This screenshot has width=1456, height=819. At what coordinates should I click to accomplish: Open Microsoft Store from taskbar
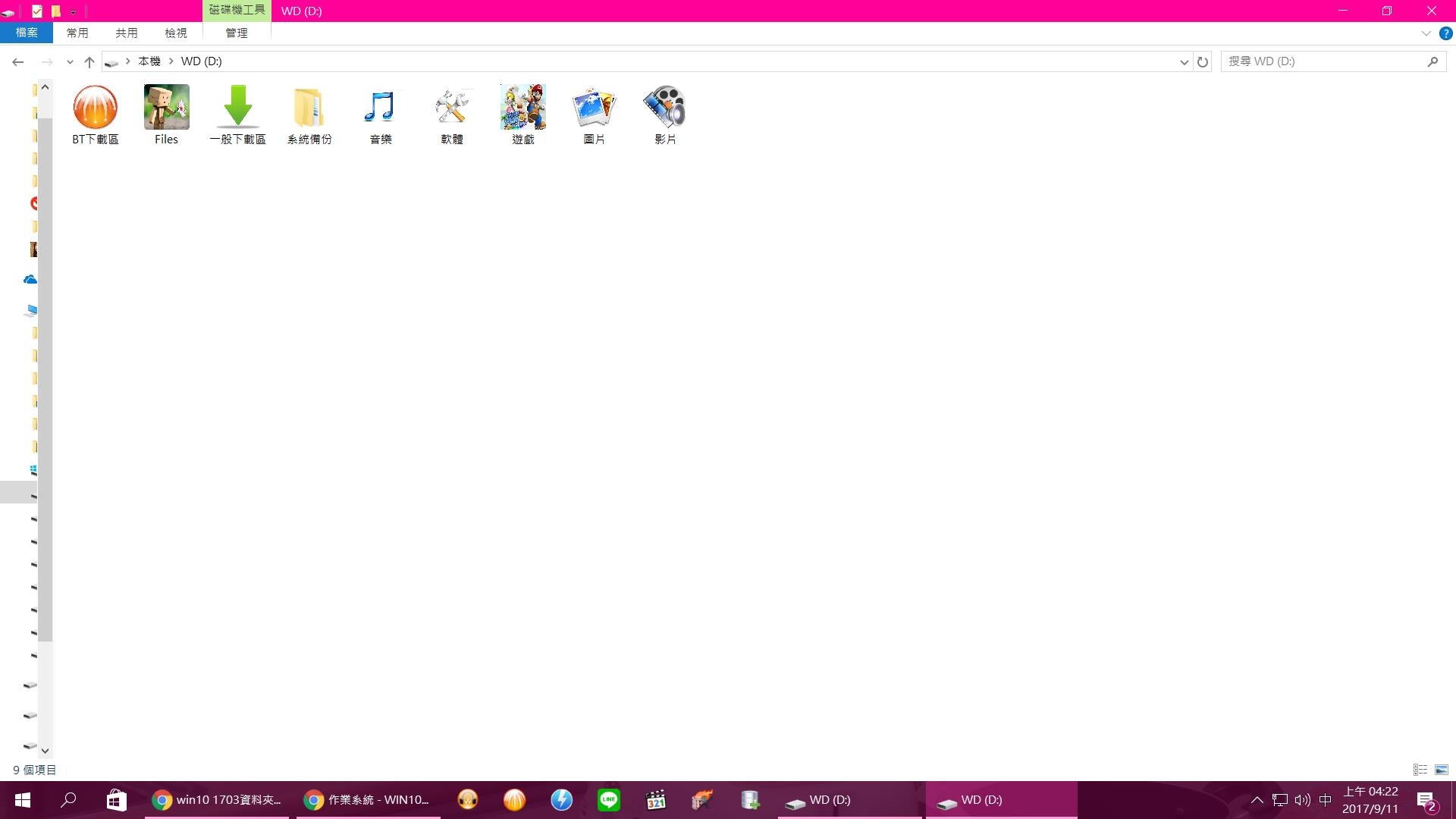116,800
